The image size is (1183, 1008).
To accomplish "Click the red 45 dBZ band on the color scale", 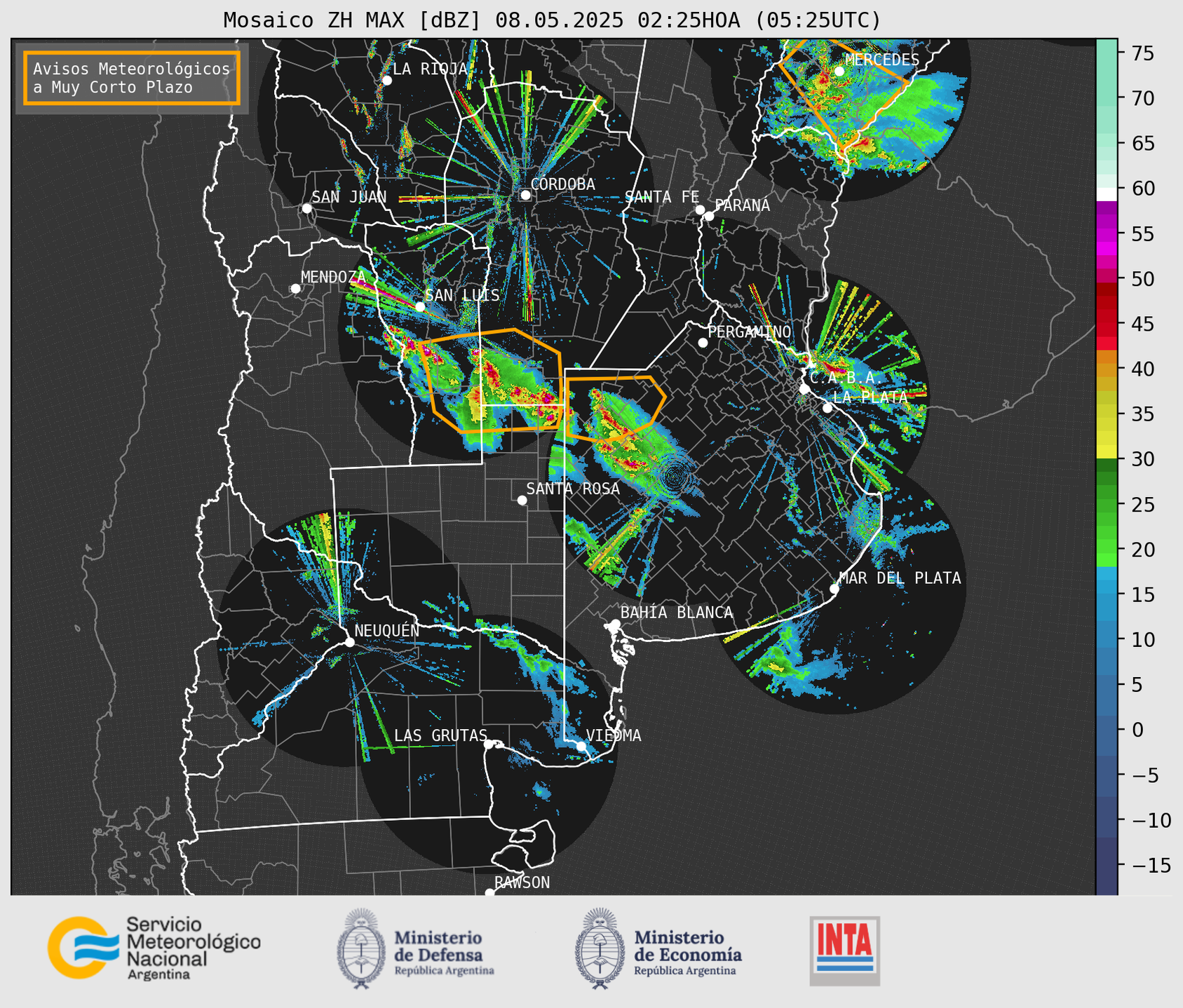I will coord(1107,324).
